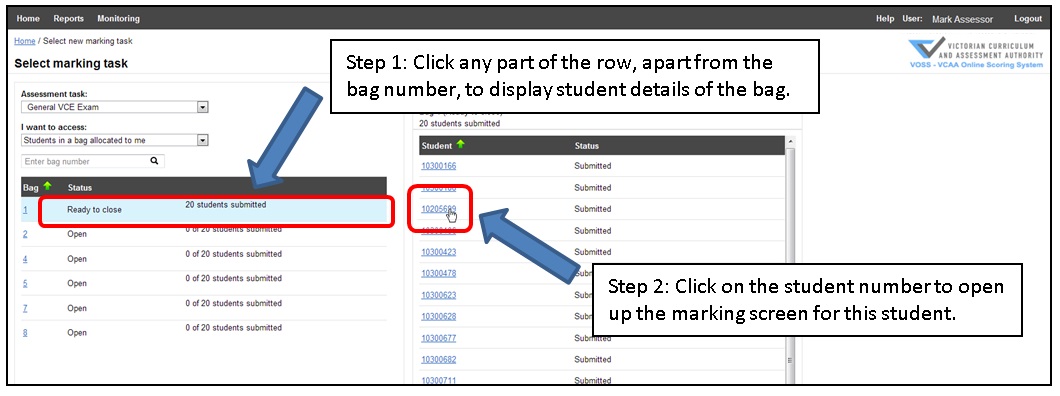The image size is (1060, 396).
Task: Click Logout in the top bar
Action: (1028, 18)
